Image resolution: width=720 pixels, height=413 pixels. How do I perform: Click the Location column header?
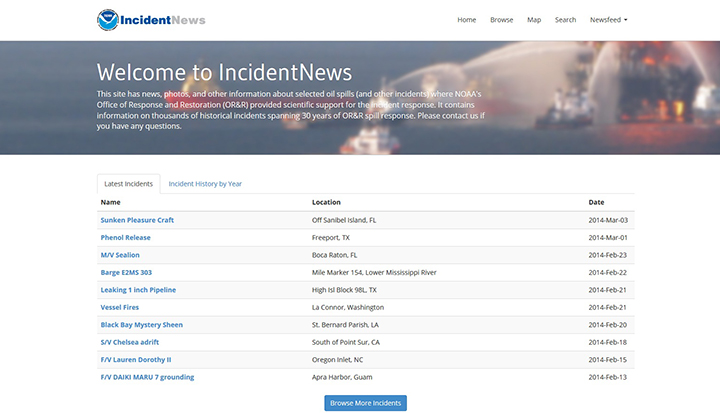point(326,202)
